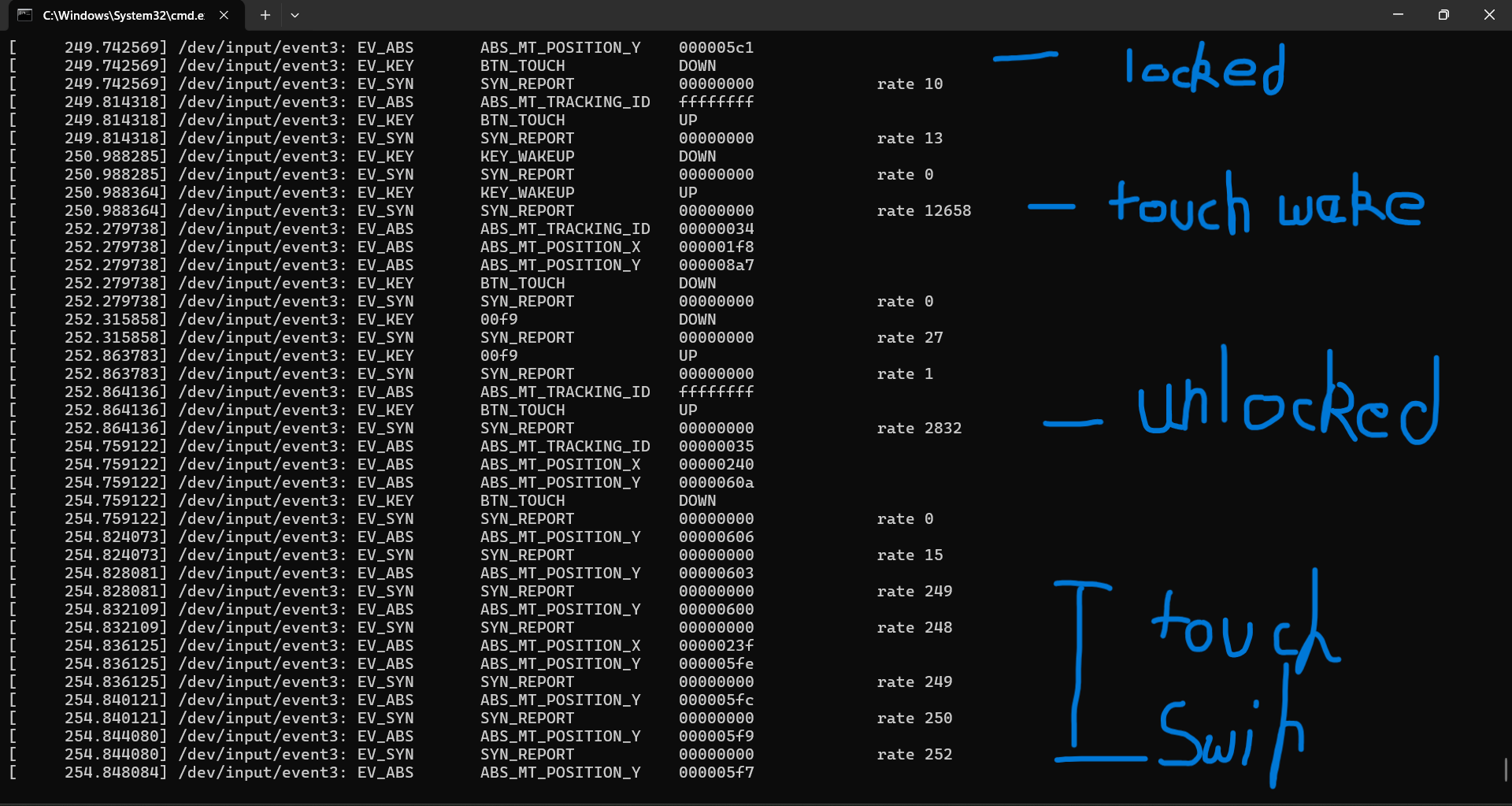Restore down the terminal window

[1443, 15]
